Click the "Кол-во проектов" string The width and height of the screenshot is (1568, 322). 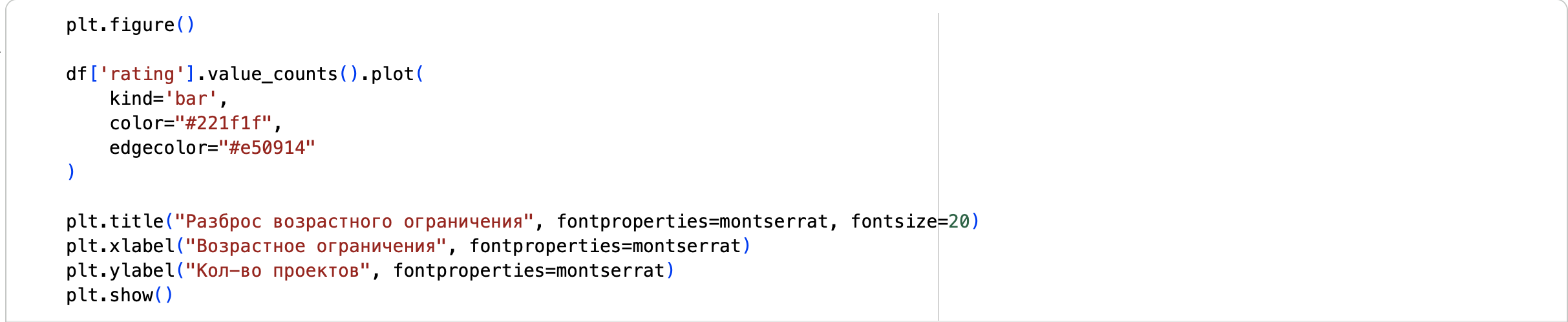[277, 271]
